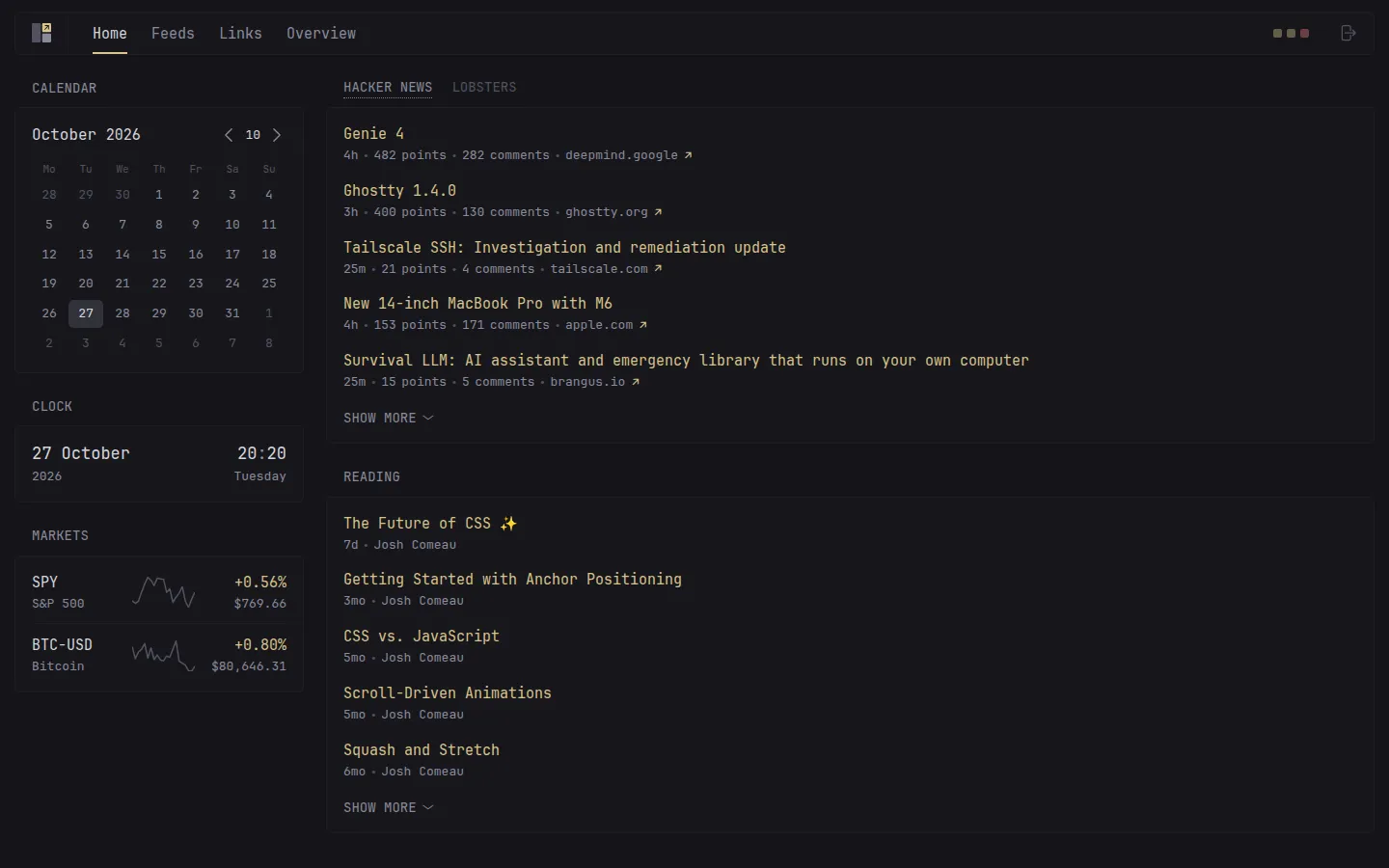Click the clock time "20:20"
This screenshot has width=1389, height=868.
coord(261,453)
